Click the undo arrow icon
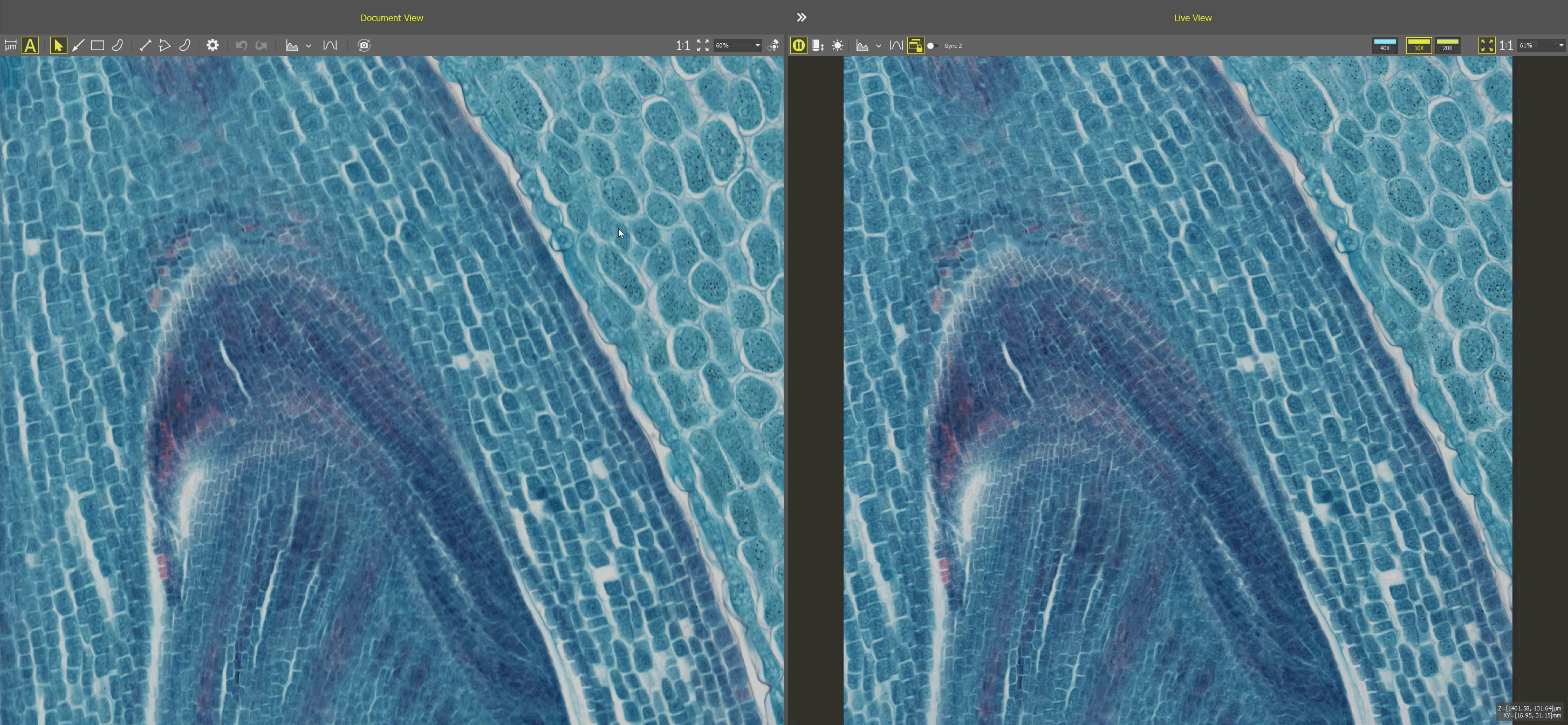 (241, 46)
